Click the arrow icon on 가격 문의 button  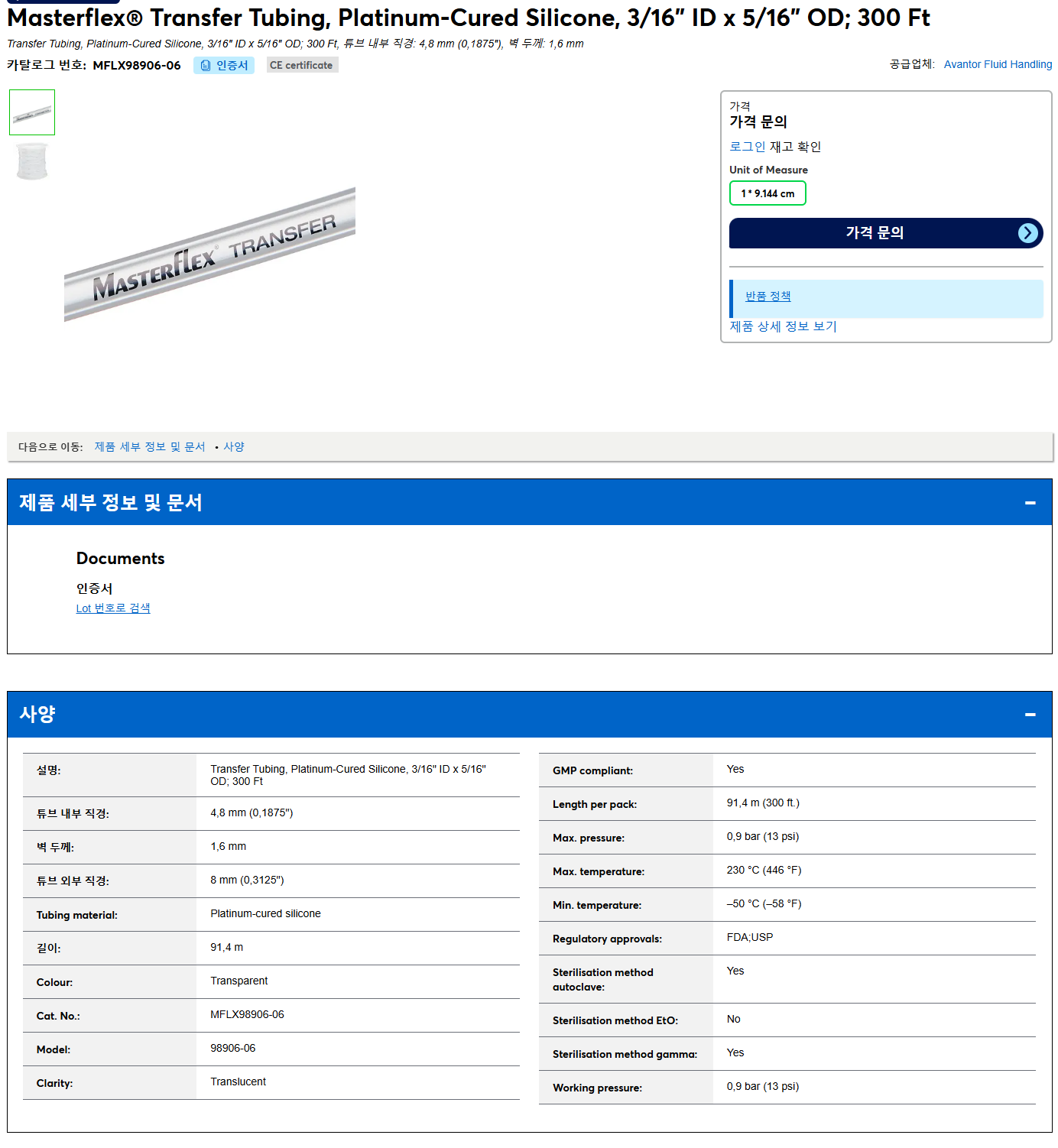pyautogui.click(x=1028, y=233)
